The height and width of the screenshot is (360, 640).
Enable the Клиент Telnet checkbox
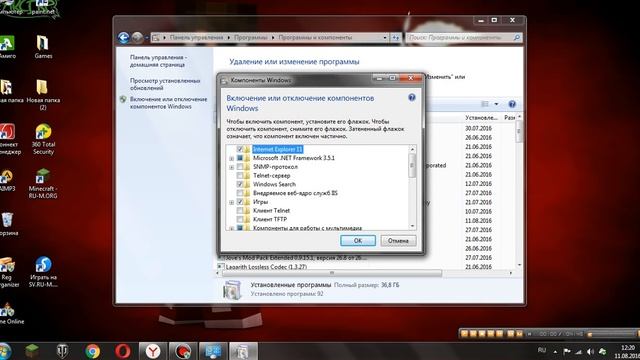240,211
